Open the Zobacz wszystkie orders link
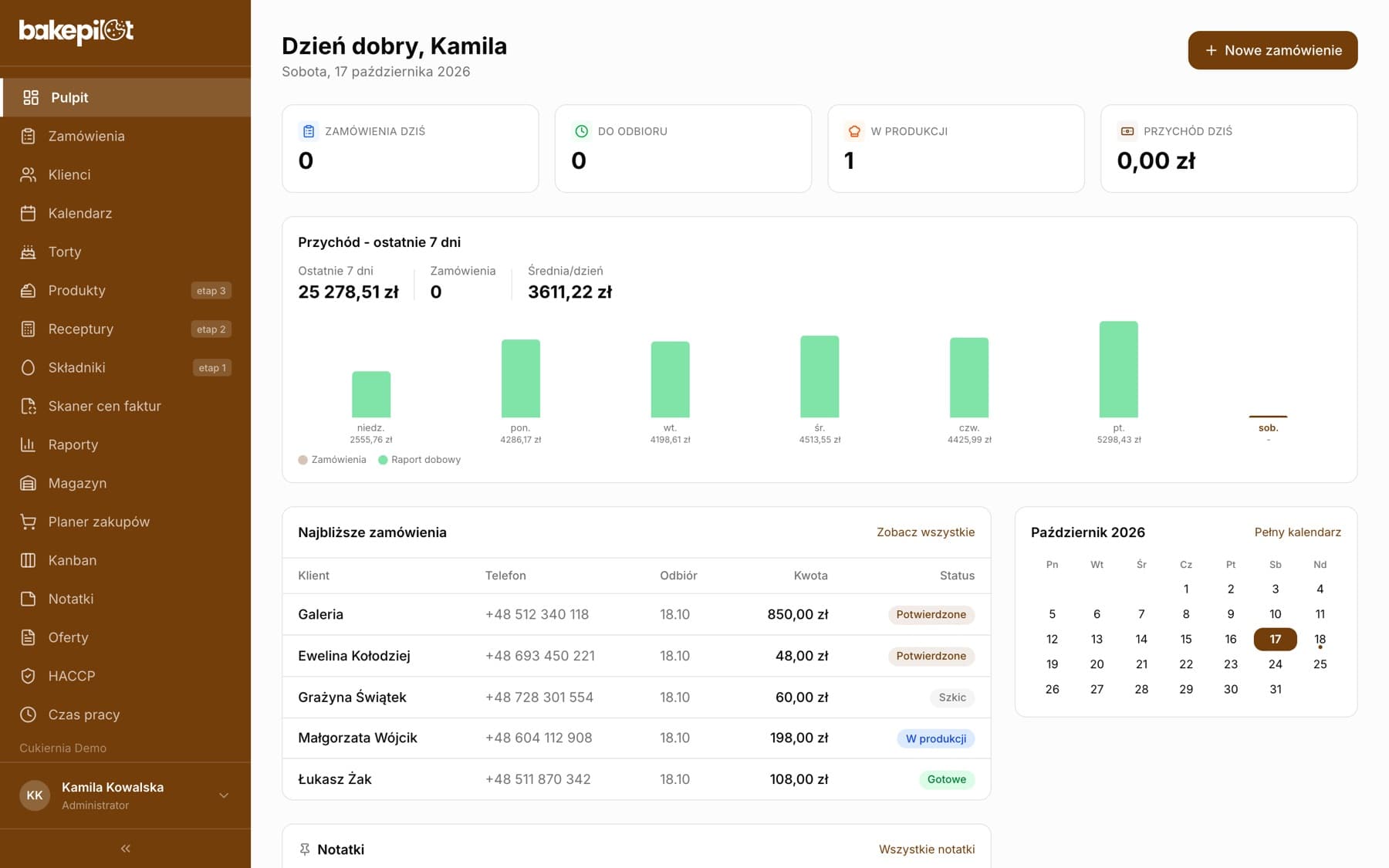Image resolution: width=1389 pixels, height=868 pixels. [x=925, y=532]
